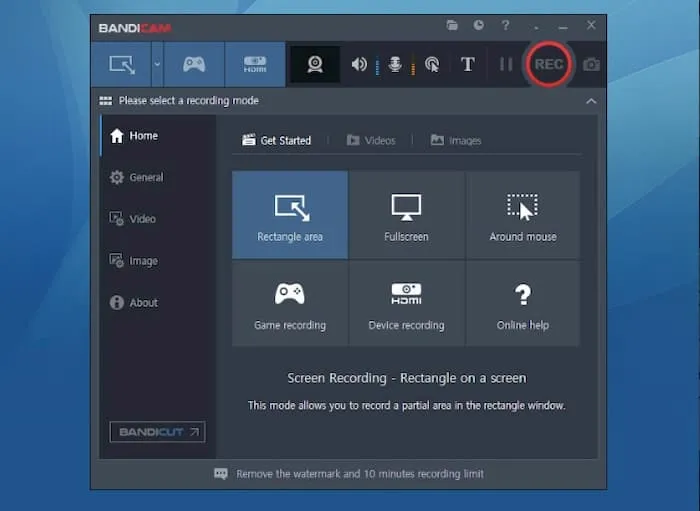This screenshot has height=511, width=700.
Task: Open the output folder icon in title bar
Action: [452, 25]
